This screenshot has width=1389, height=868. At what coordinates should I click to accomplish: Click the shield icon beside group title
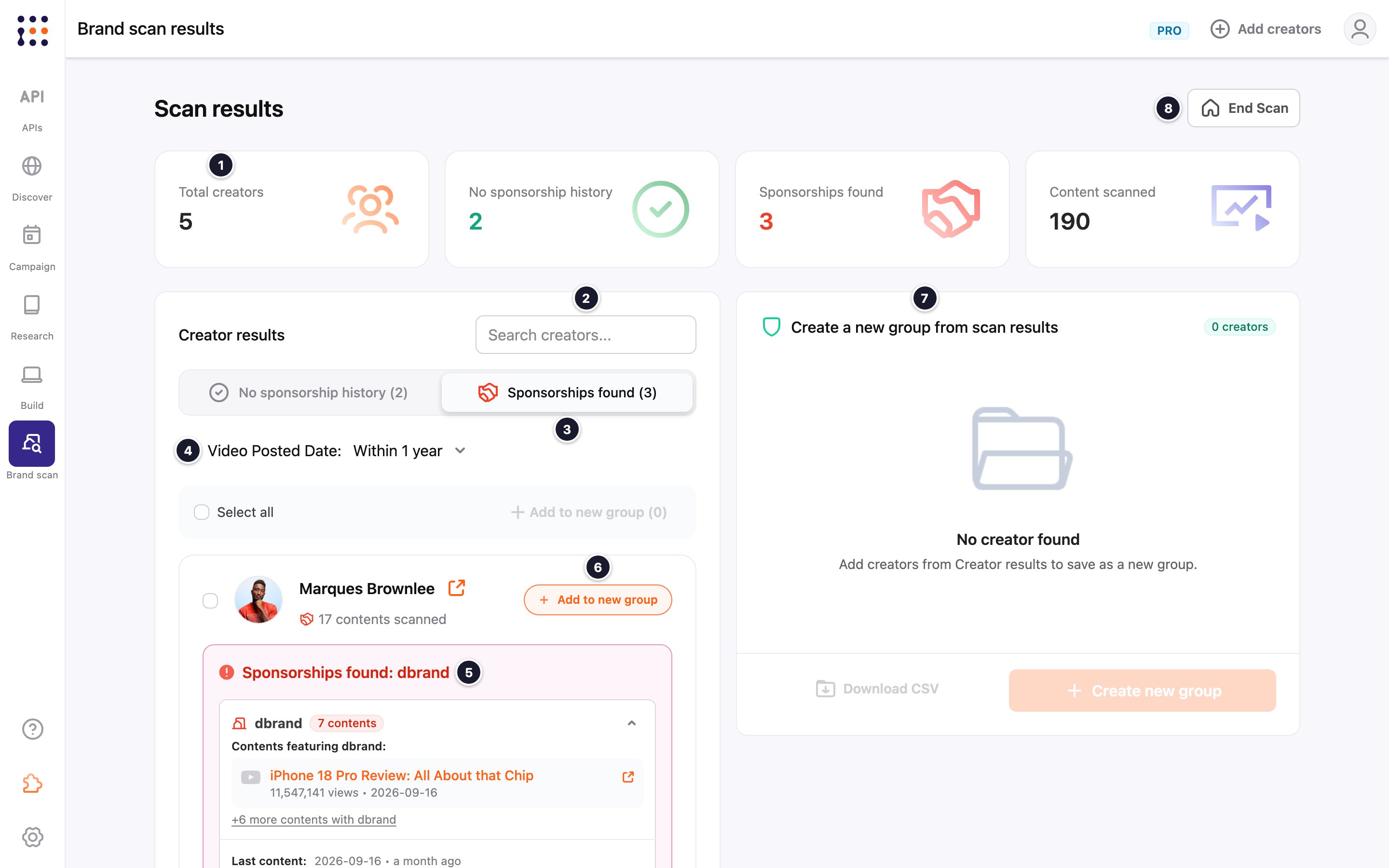(x=771, y=326)
